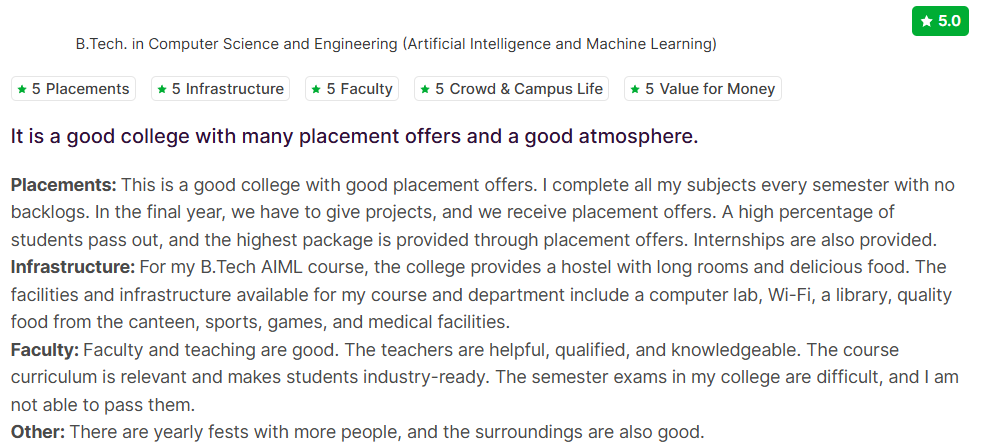This screenshot has height=448, width=983.
Task: Click the star icon in the 5.0 badge
Action: tap(927, 20)
